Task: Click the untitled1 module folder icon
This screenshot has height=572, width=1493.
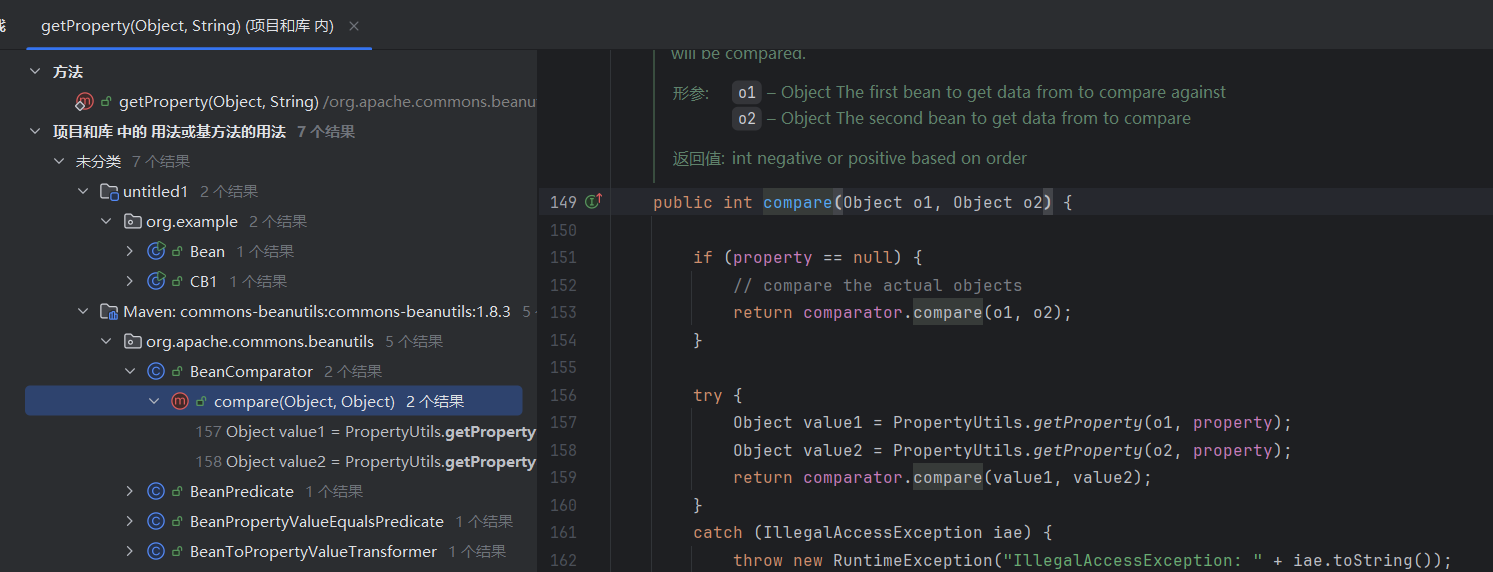Action: [109, 192]
